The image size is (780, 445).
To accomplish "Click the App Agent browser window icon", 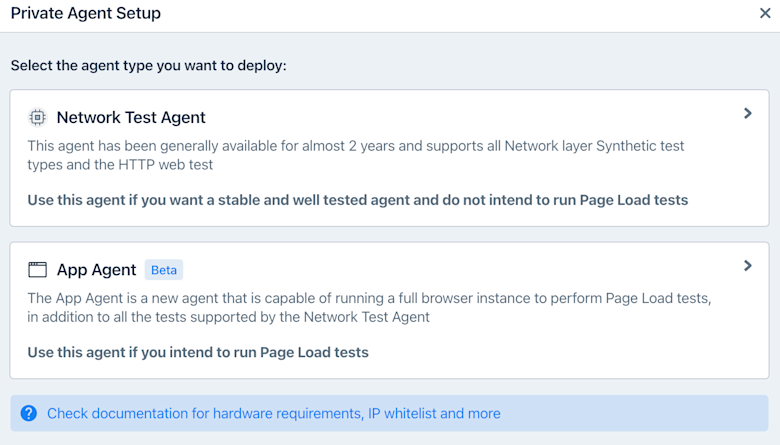I will 37,269.
